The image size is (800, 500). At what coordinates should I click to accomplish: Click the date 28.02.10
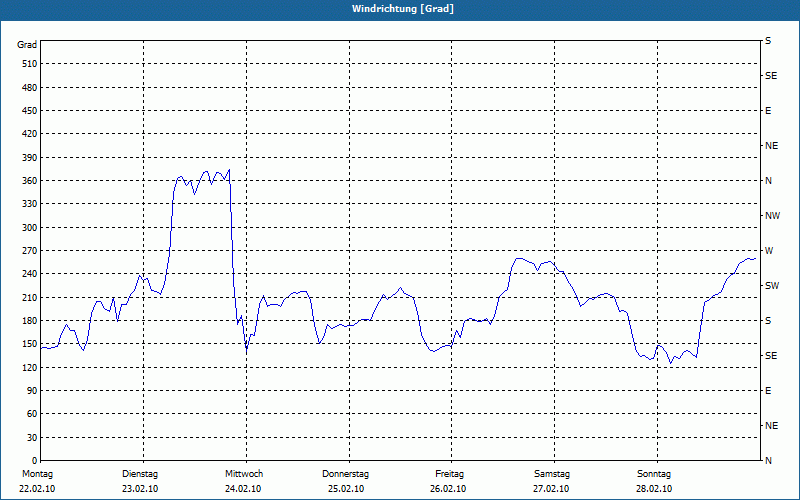(x=654, y=489)
